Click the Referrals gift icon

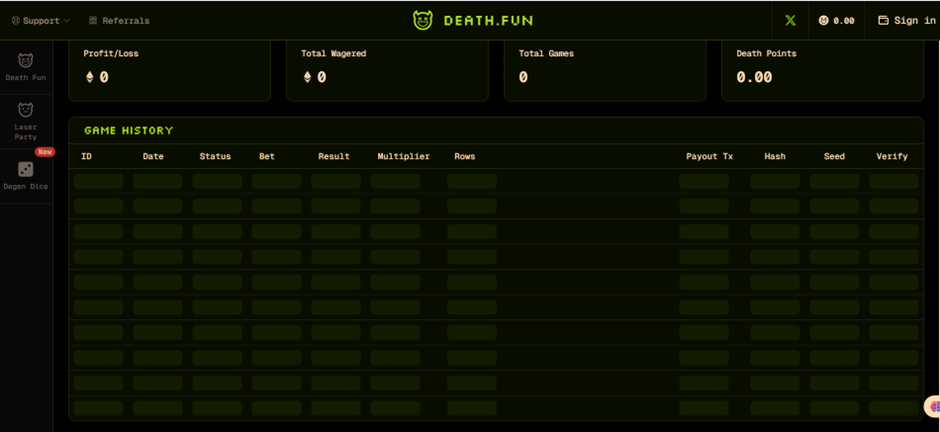[x=93, y=20]
